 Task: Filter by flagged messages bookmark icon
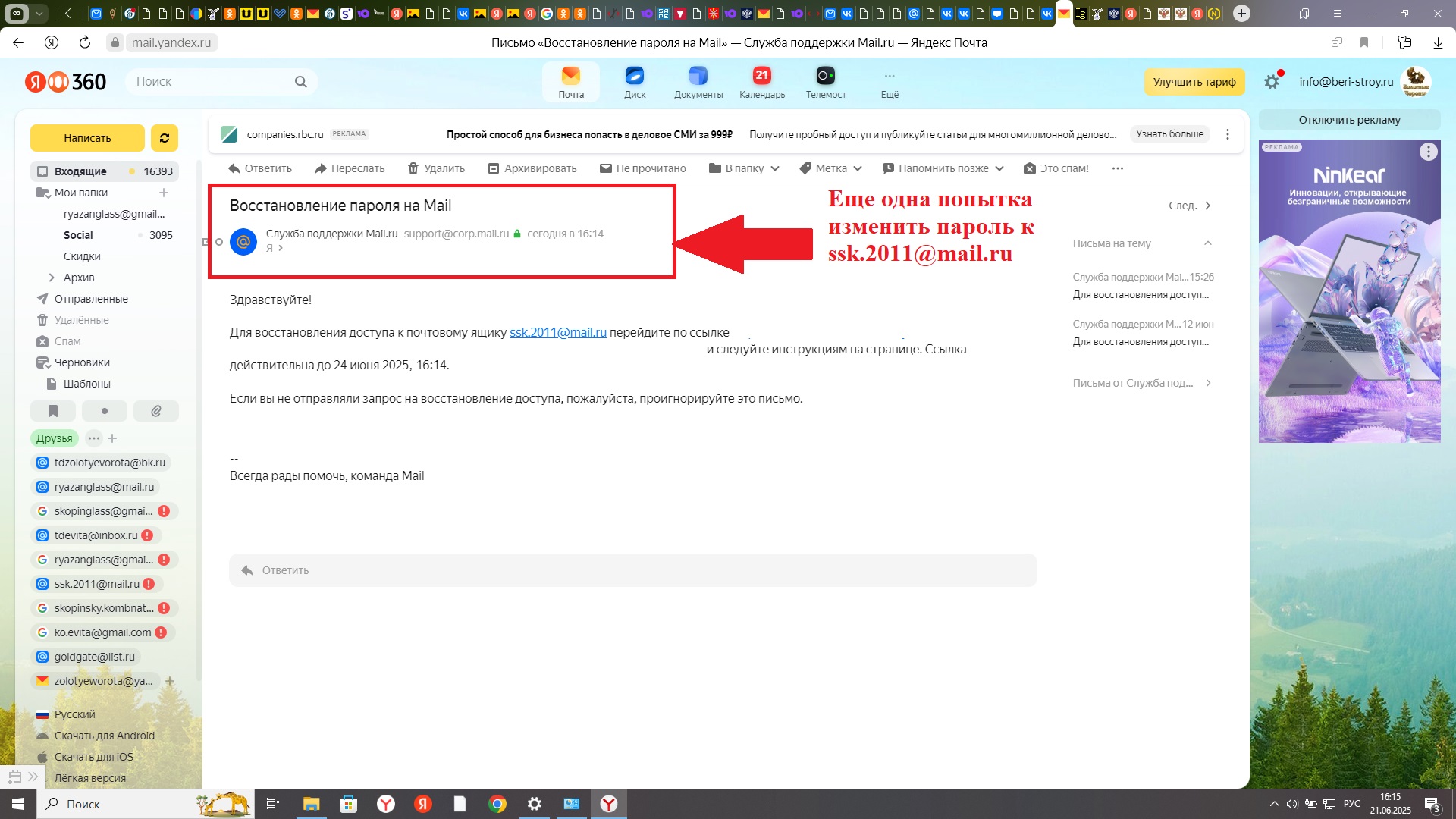53,411
